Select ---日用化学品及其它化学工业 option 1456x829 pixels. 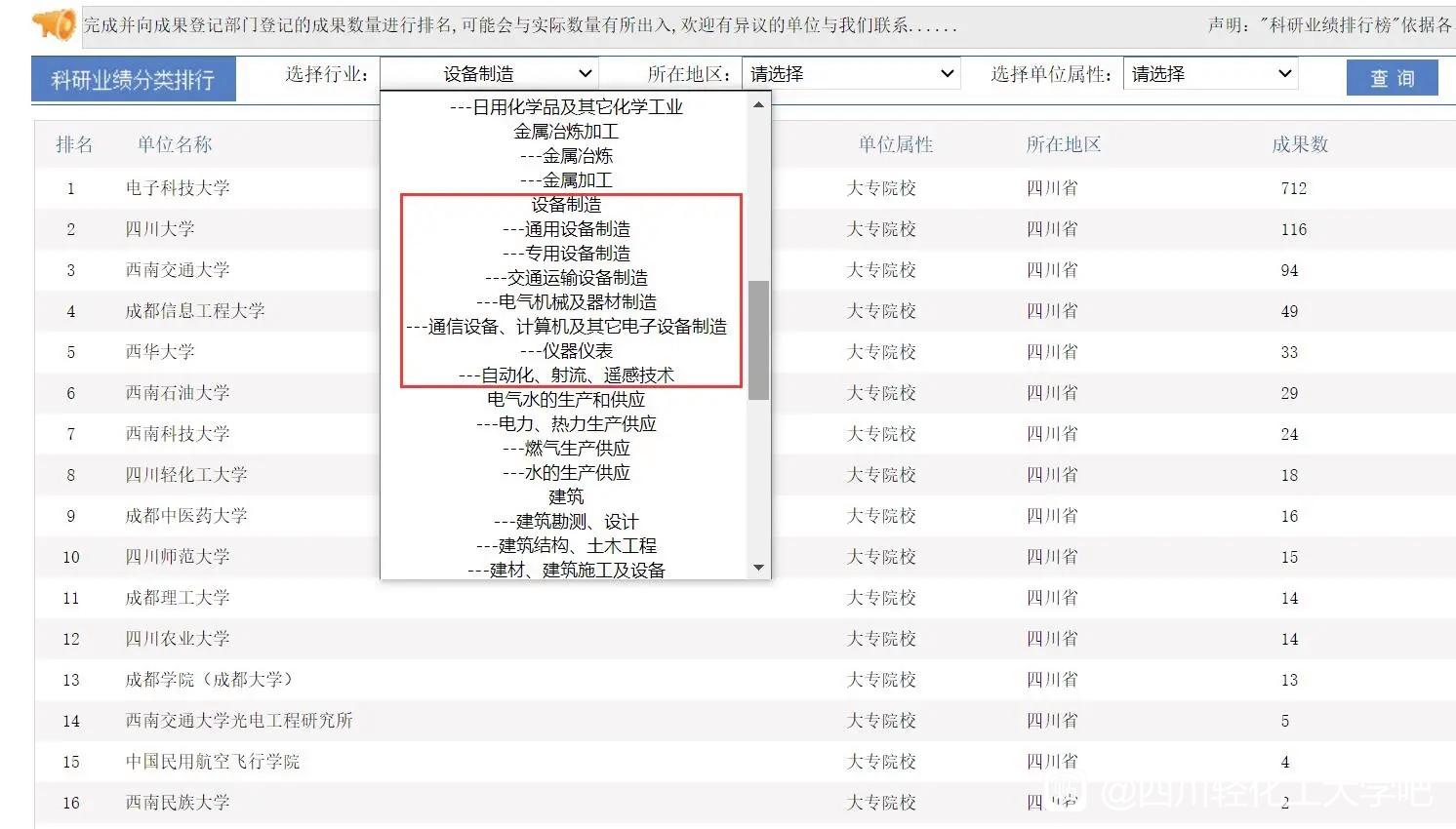pos(566,107)
